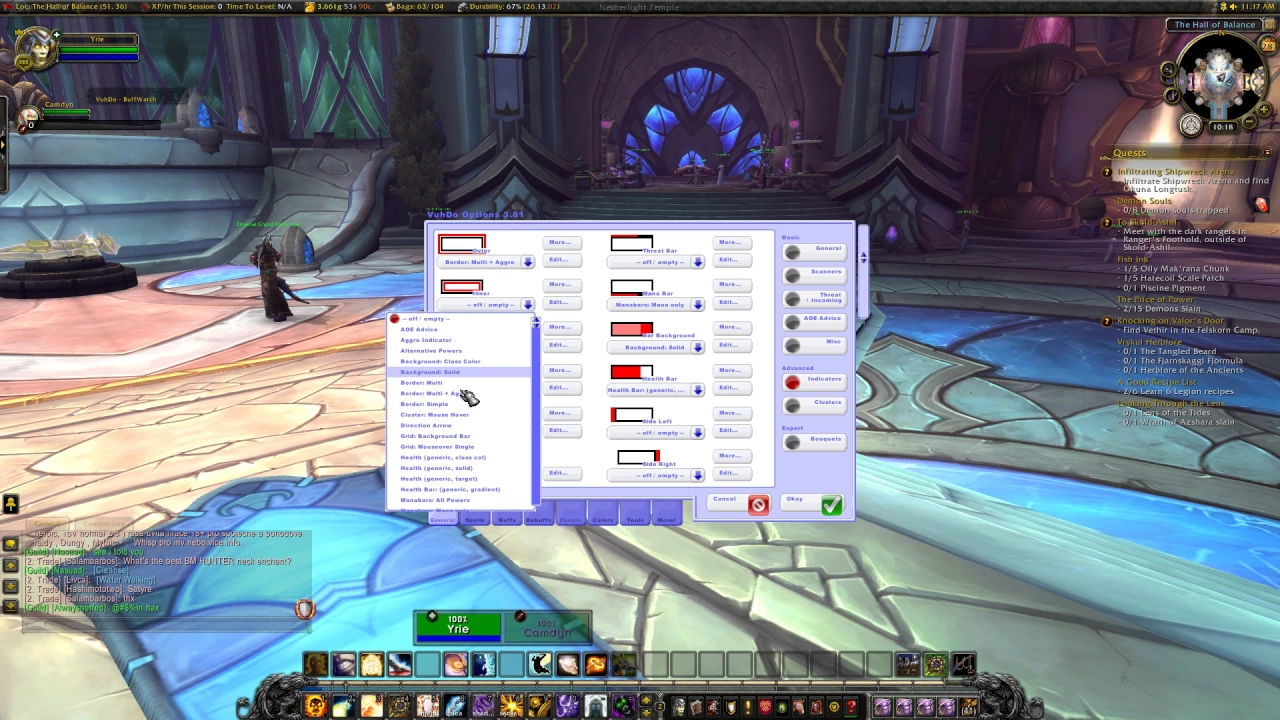Screen dimensions: 1280x720
Task: Open the calendar button showing 28
Action: 1268,46
